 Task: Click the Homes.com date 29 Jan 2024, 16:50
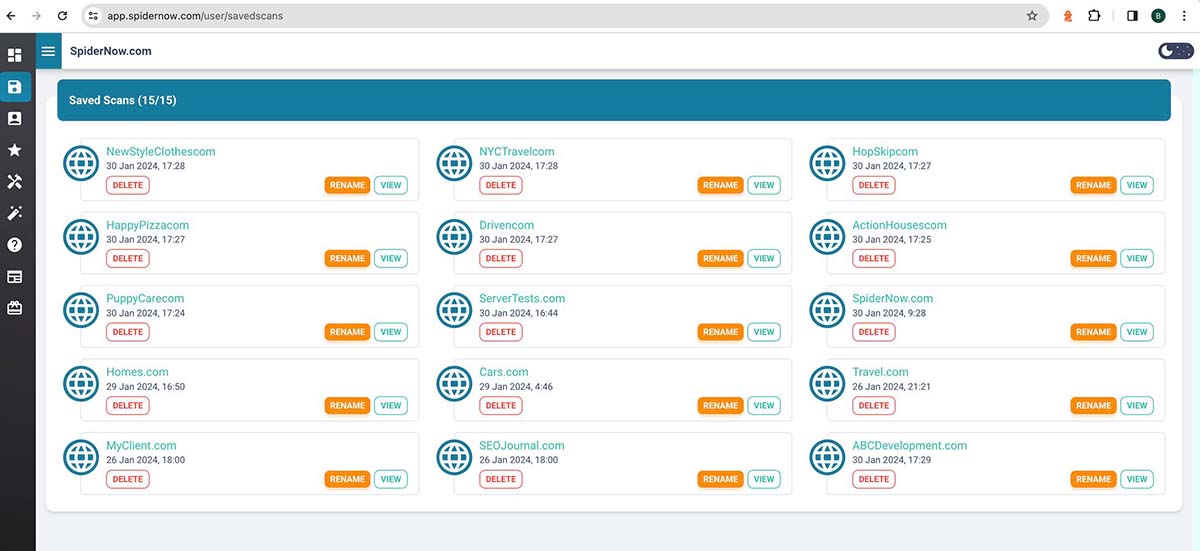(x=146, y=387)
